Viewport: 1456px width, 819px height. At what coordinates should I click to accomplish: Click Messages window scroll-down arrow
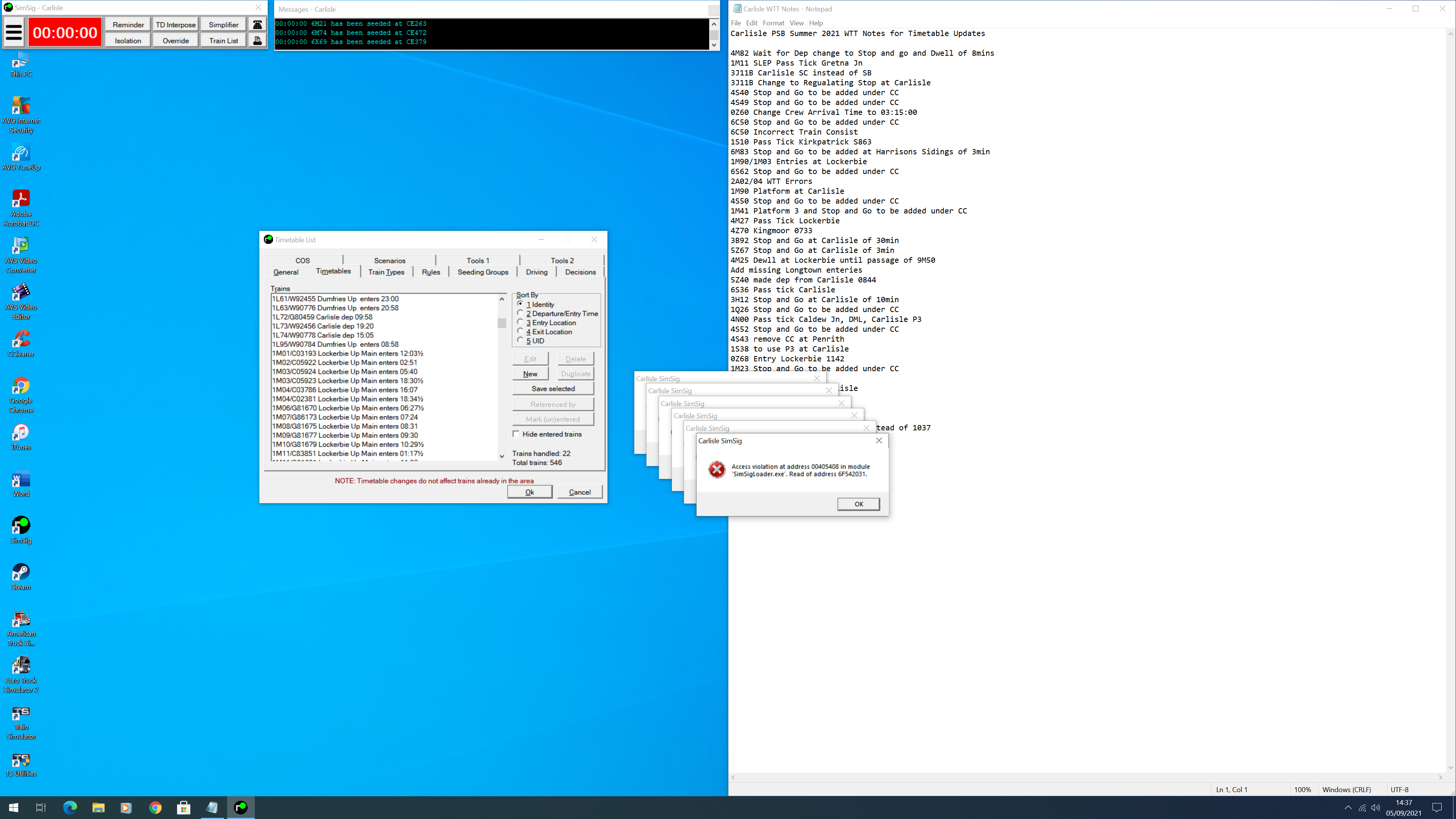click(714, 45)
